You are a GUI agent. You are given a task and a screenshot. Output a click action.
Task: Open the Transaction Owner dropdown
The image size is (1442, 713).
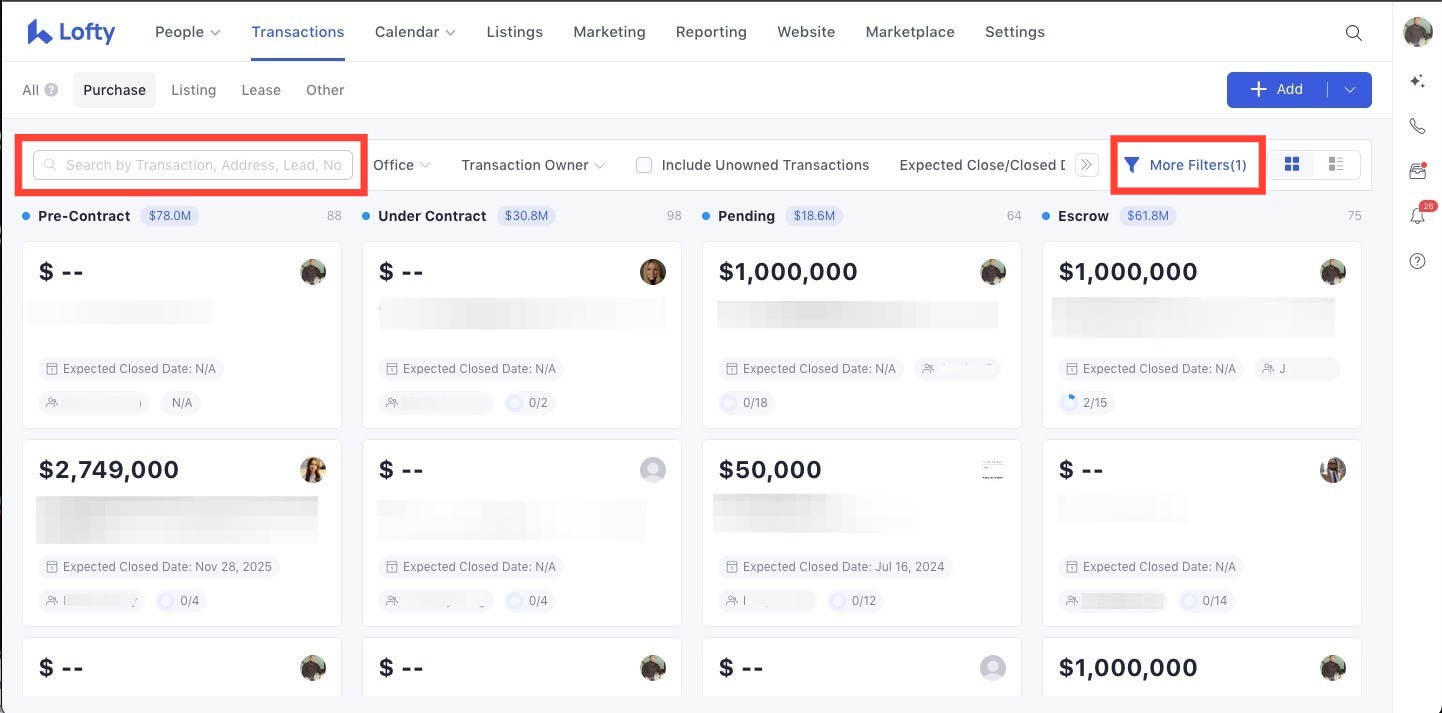(533, 165)
